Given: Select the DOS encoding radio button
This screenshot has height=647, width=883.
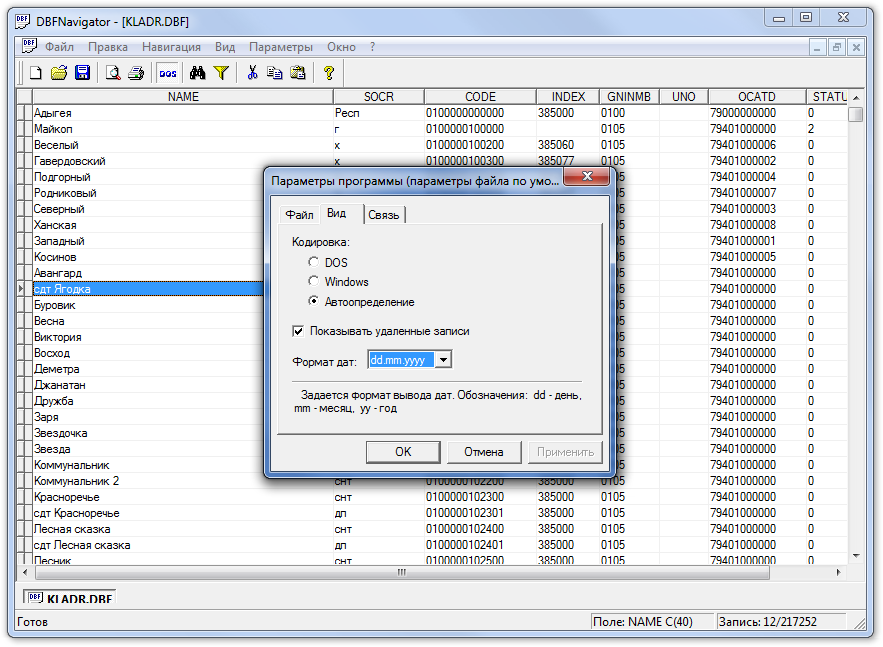Looking at the screenshot, I should pos(314,262).
